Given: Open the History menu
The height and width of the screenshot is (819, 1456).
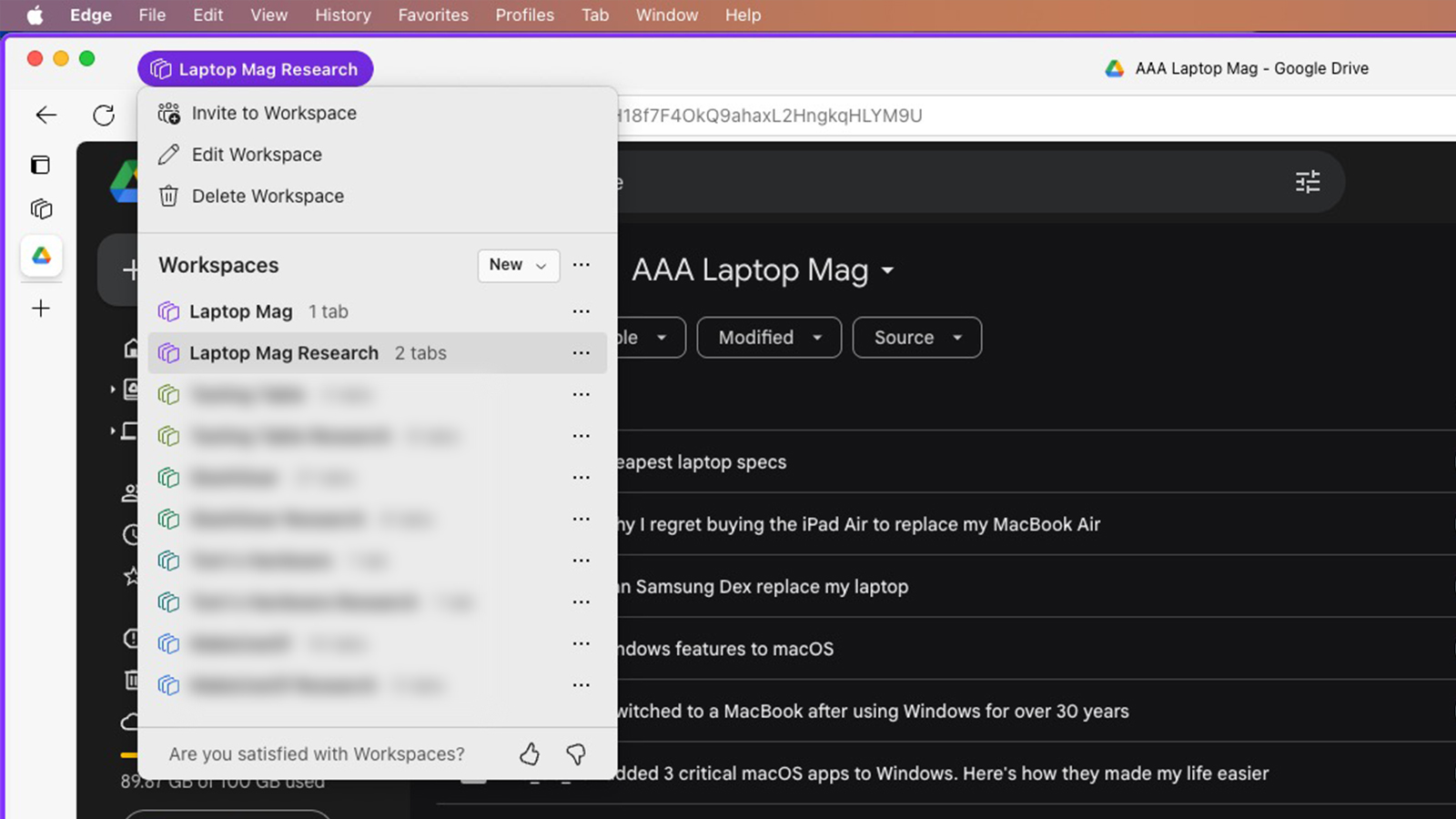Looking at the screenshot, I should coord(343,15).
